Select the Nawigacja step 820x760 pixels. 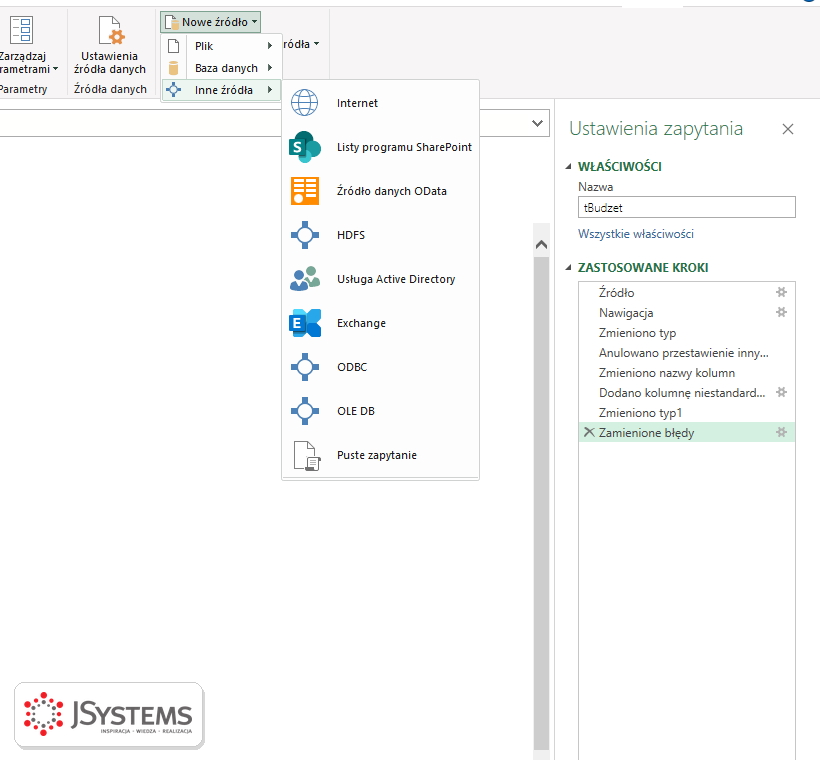[687, 313]
